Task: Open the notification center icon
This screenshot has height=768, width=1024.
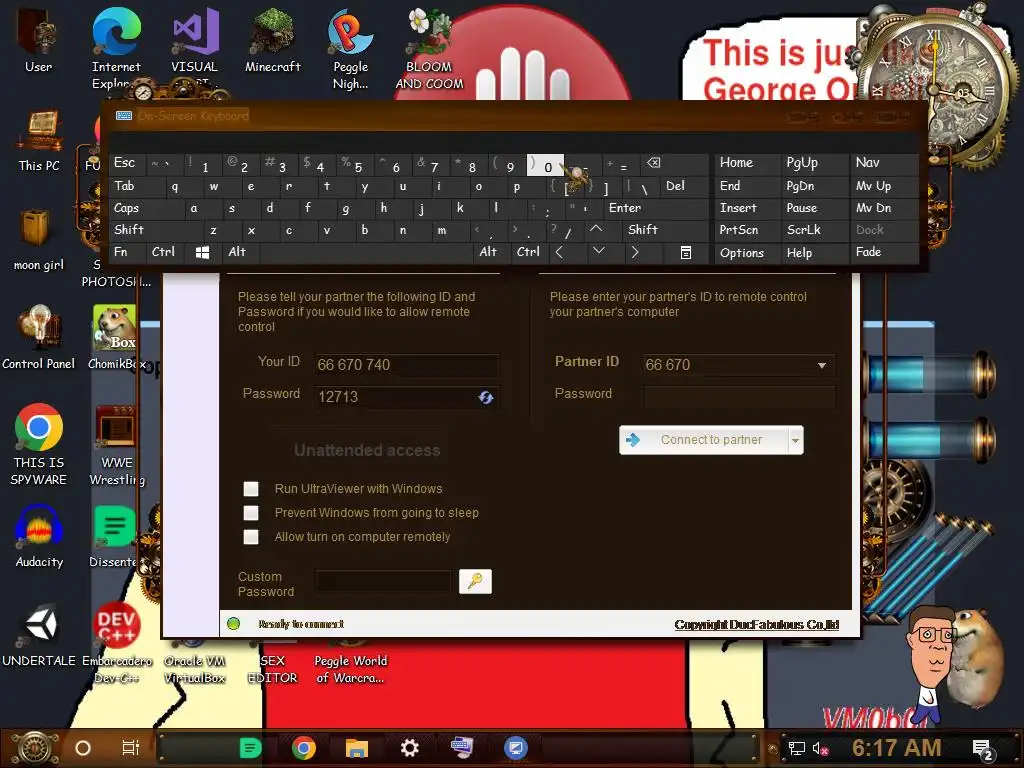Action: (983, 749)
